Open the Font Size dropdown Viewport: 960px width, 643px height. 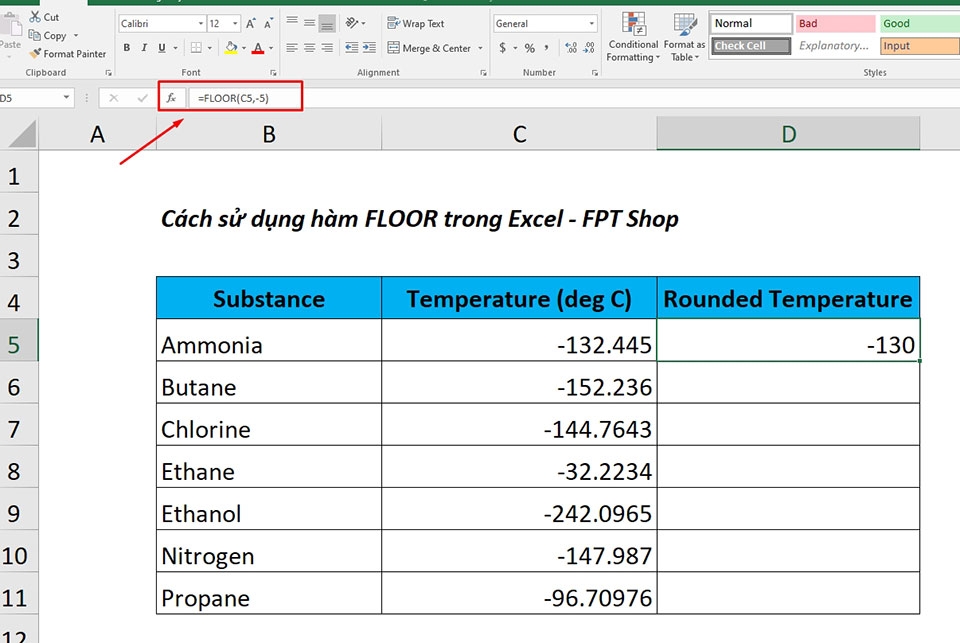(222, 22)
